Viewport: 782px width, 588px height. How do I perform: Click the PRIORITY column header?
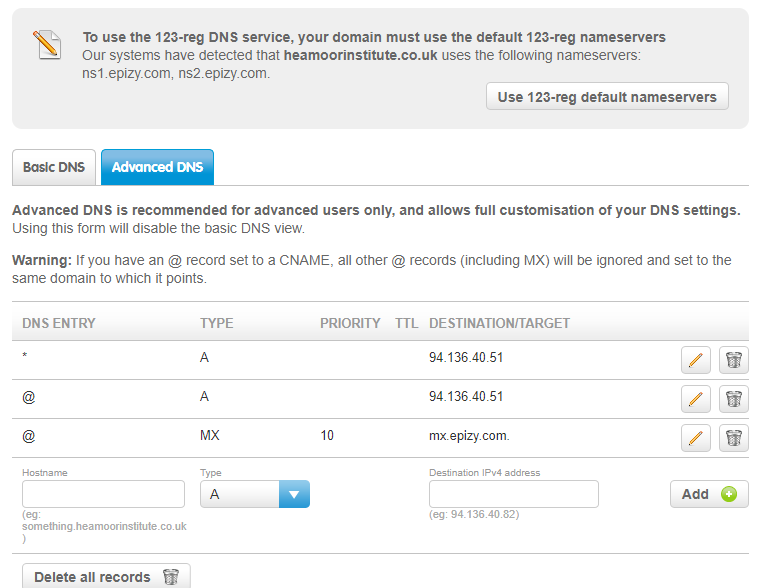[350, 323]
